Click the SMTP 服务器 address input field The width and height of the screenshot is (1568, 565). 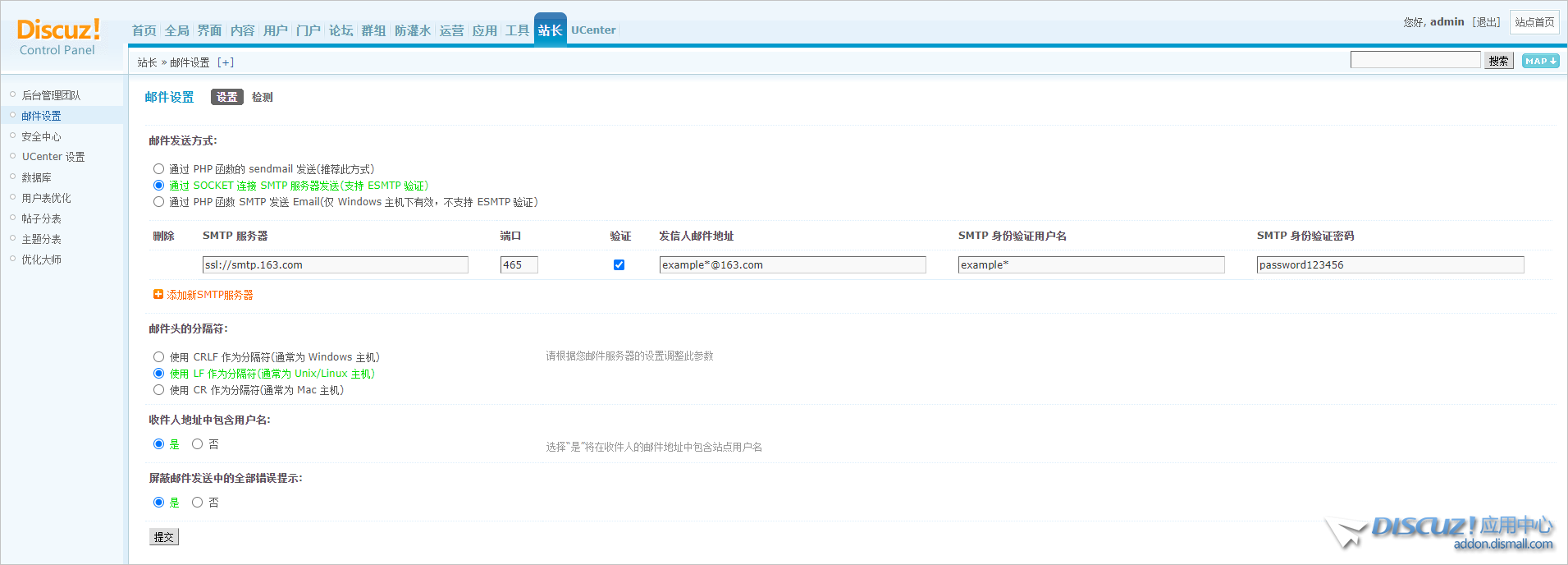click(335, 264)
